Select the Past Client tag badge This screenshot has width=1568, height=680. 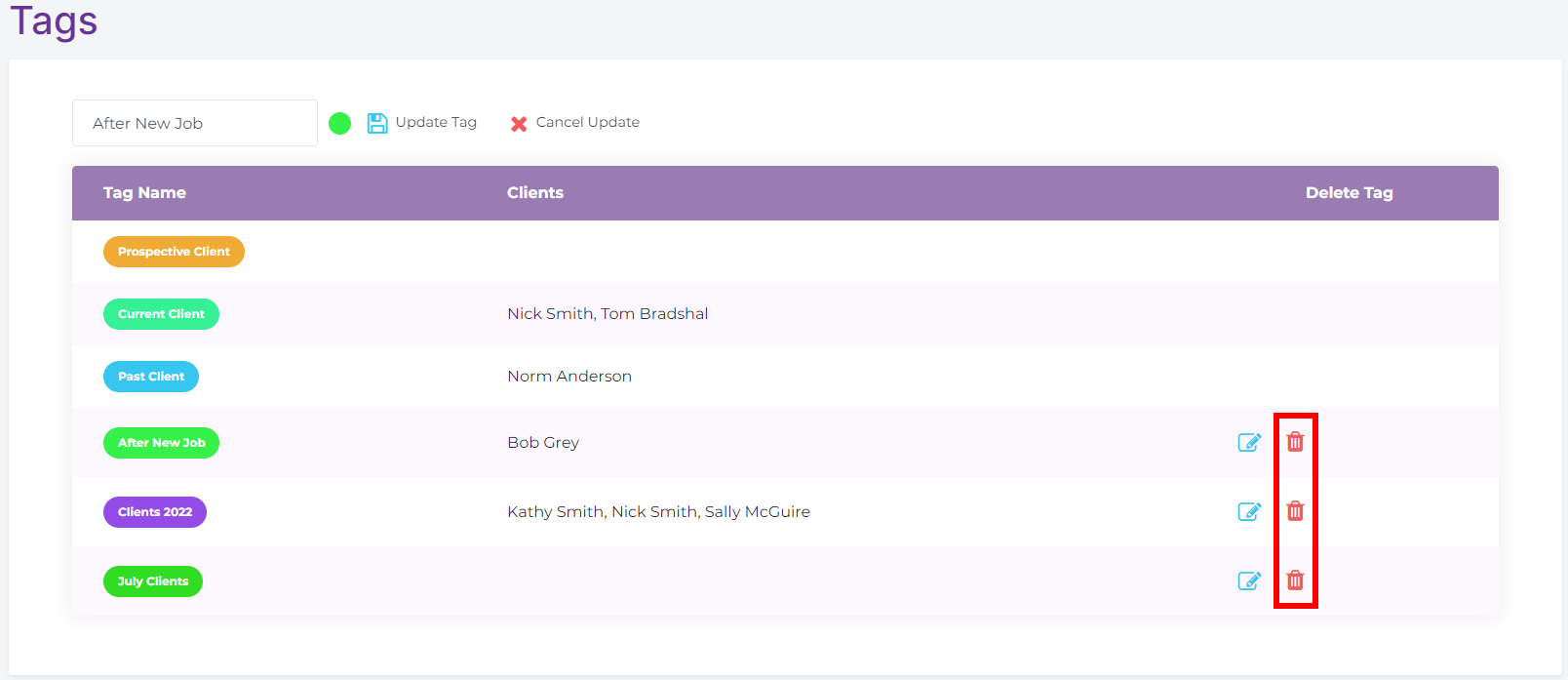point(151,377)
